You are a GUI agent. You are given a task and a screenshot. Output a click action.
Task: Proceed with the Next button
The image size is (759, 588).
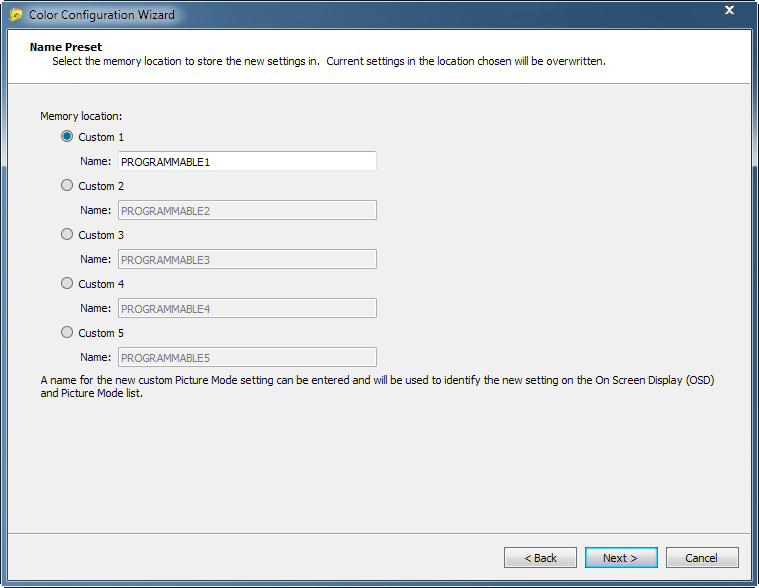pos(621,558)
